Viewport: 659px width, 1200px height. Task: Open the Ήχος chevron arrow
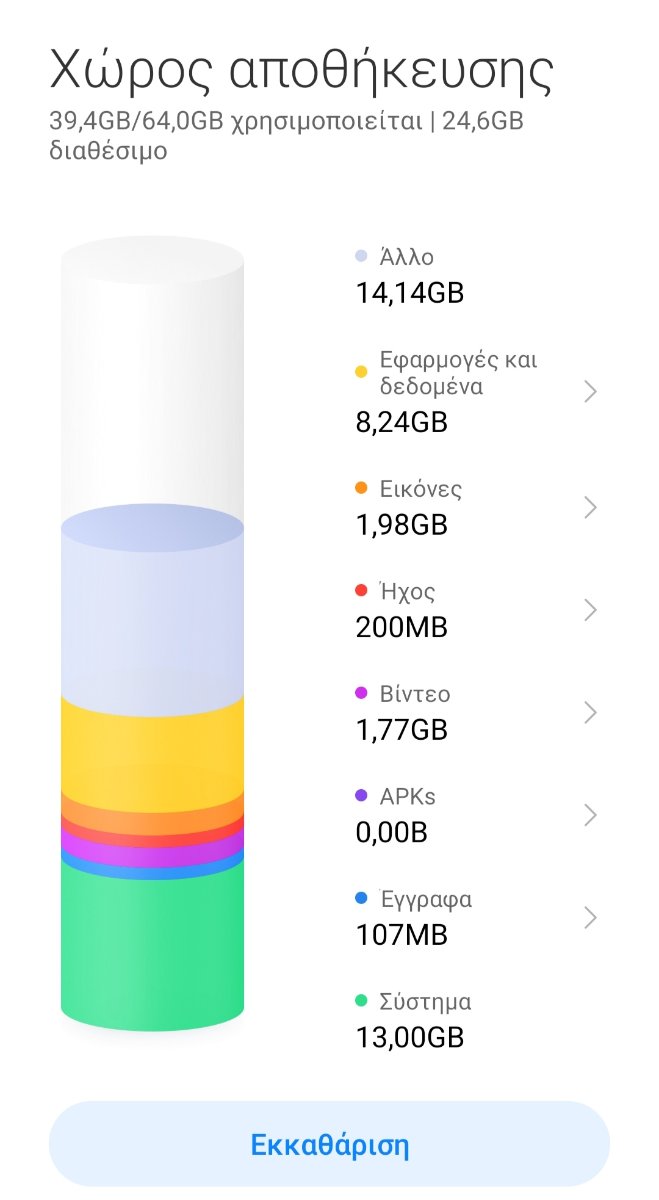590,610
